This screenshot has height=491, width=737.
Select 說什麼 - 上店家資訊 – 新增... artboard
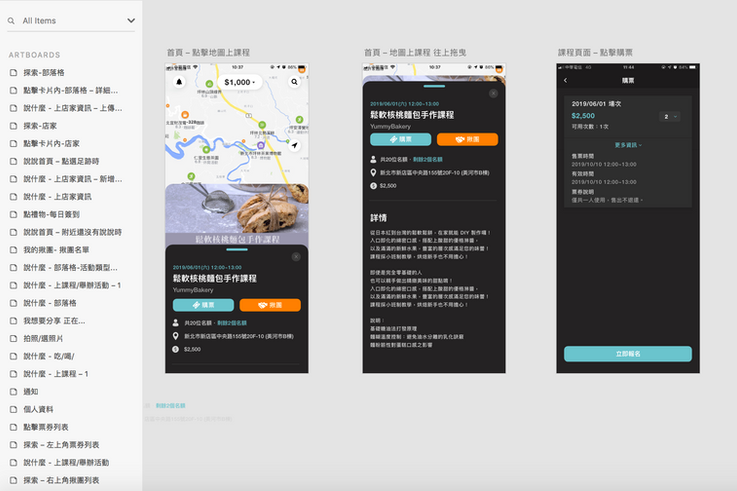click(72, 179)
